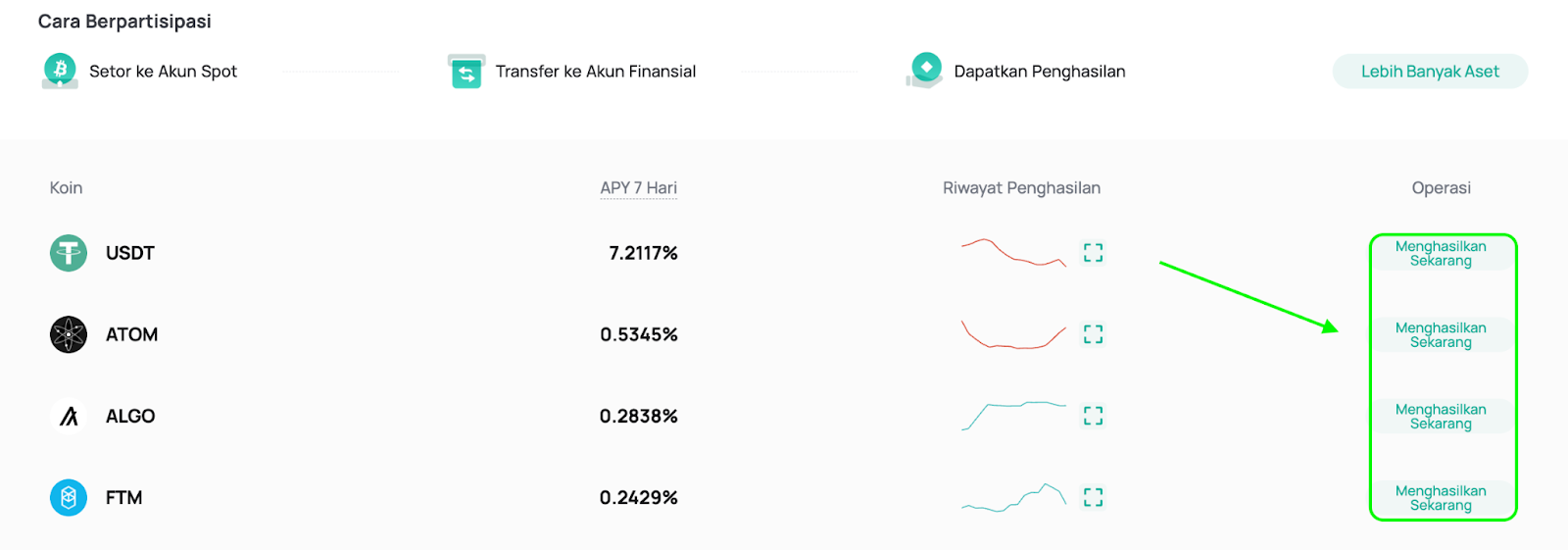Click the ATOM Cosmos coin icon
This screenshot has height=550, width=1568.
(x=69, y=334)
